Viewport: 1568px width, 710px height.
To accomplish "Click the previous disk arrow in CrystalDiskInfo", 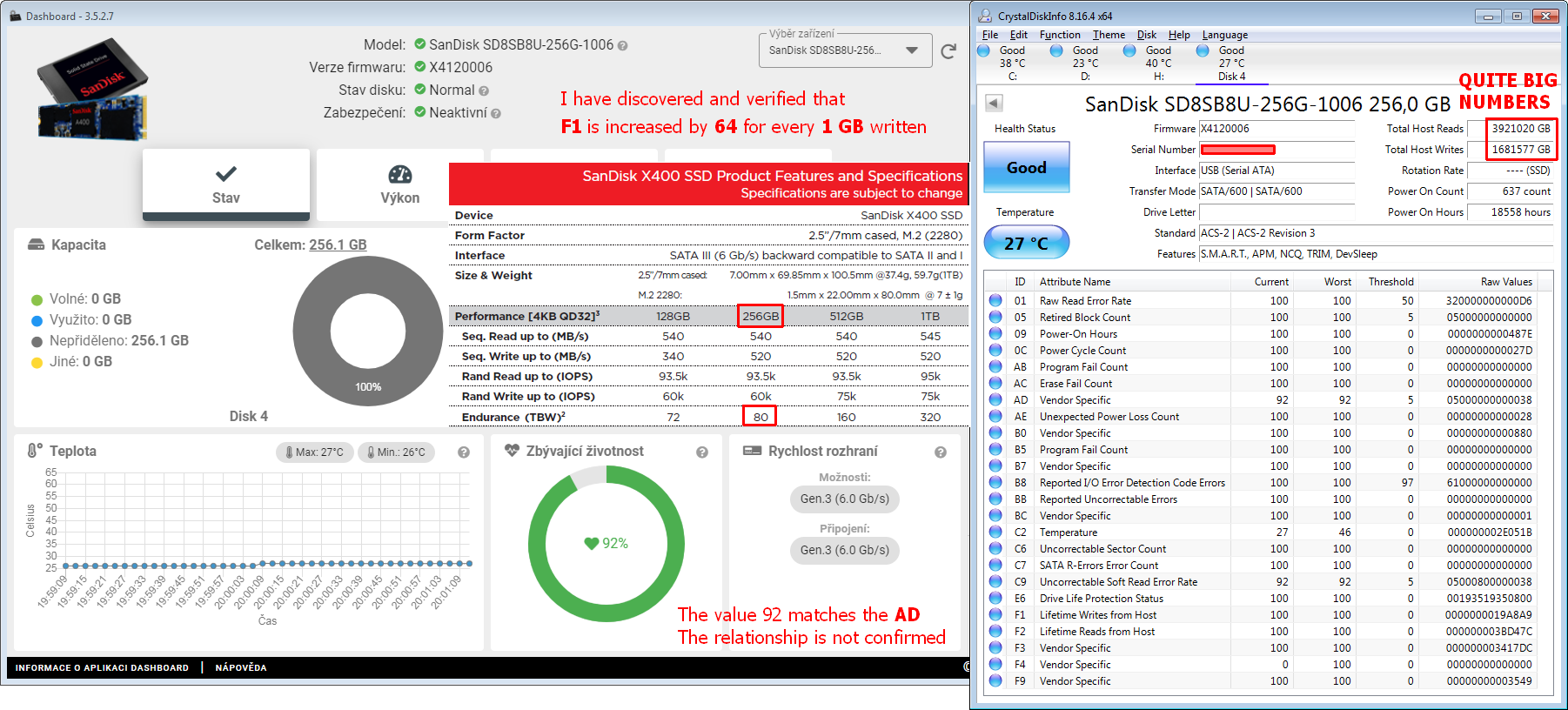I will coord(994,104).
